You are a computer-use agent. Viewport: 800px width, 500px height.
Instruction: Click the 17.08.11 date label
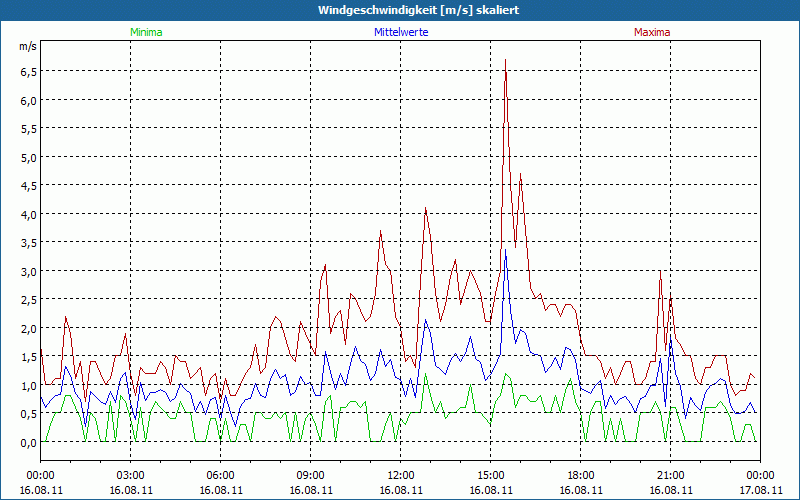tap(761, 490)
